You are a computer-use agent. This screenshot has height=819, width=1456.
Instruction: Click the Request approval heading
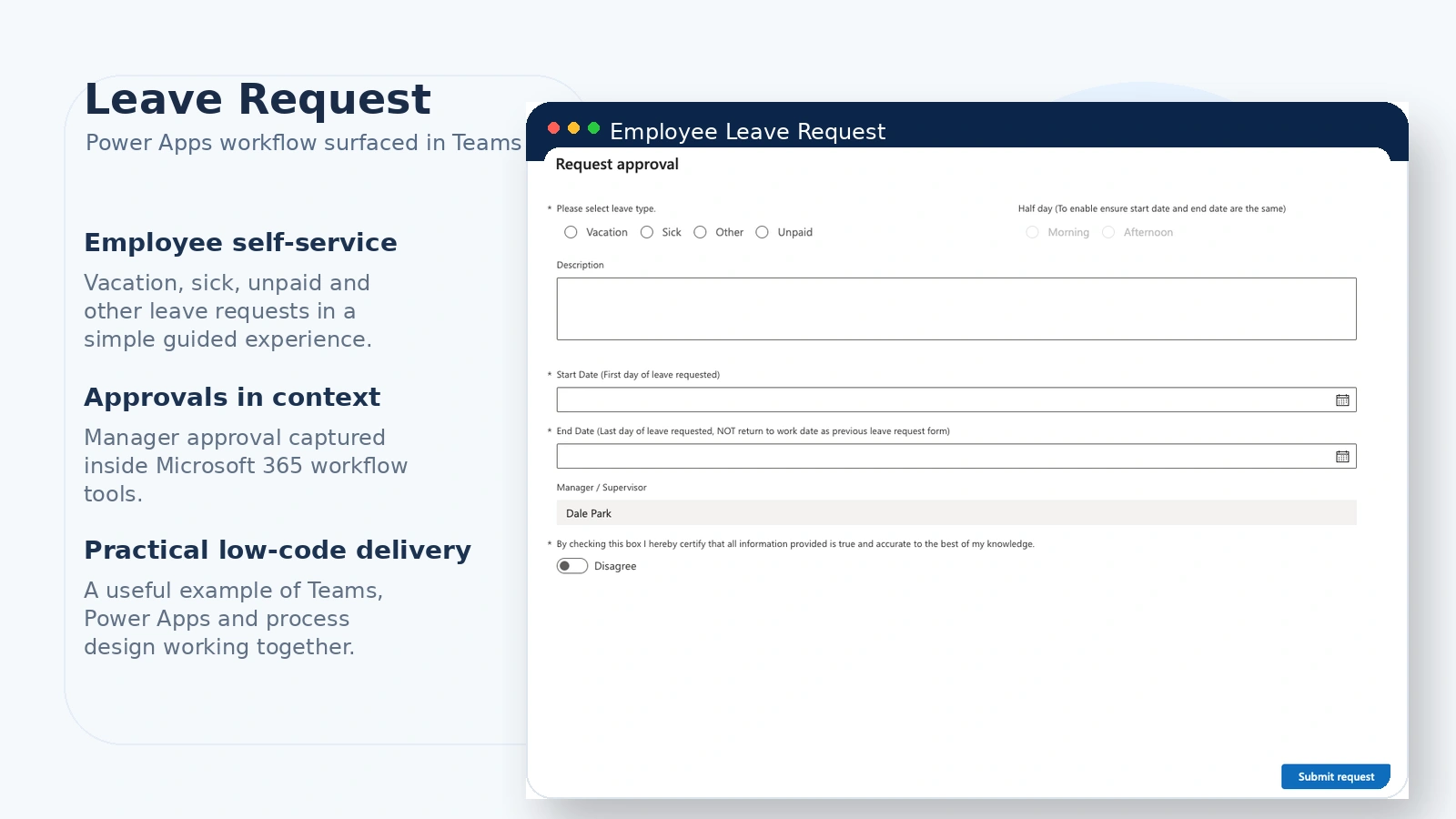(x=617, y=165)
